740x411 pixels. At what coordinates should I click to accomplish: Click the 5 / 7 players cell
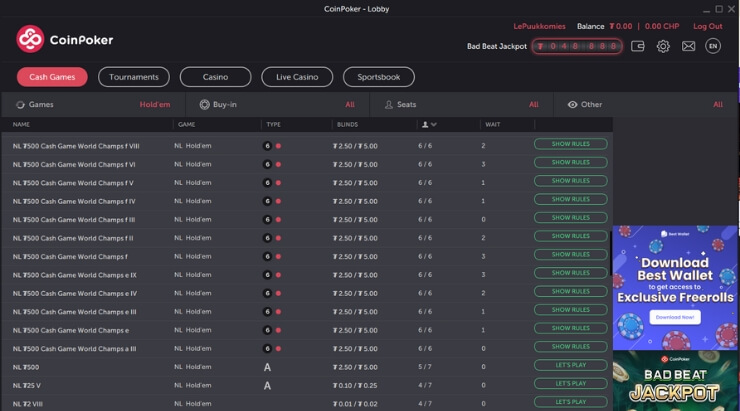tap(425, 367)
